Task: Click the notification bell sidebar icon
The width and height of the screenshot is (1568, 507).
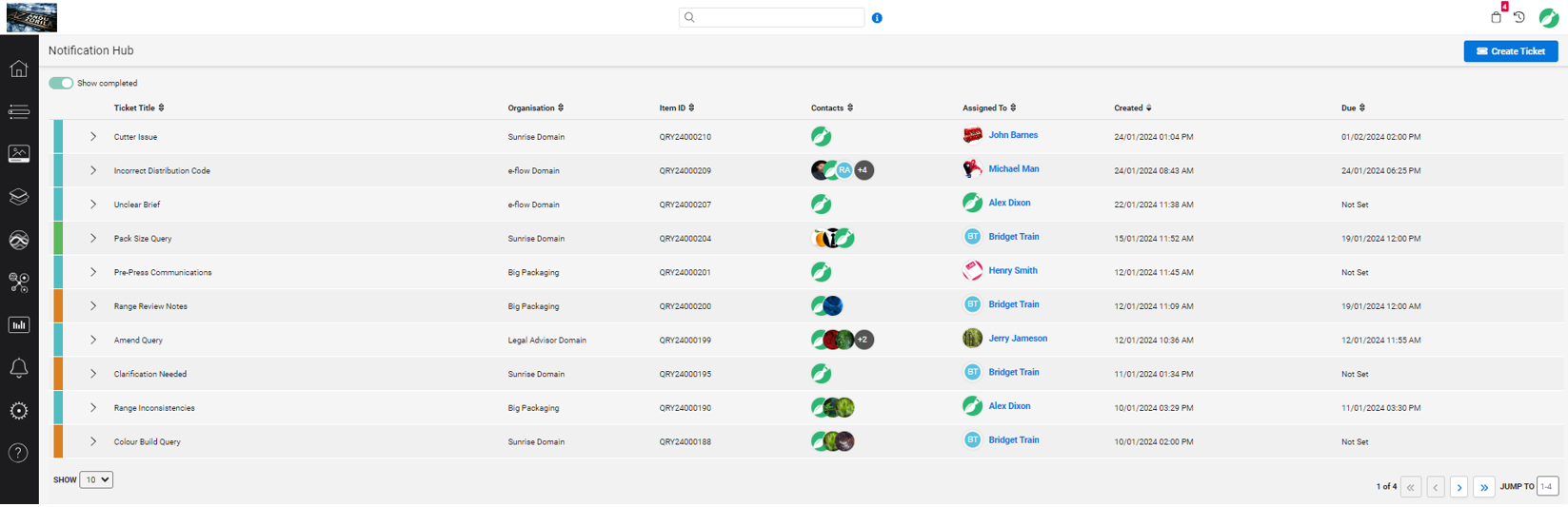Action: tap(19, 368)
